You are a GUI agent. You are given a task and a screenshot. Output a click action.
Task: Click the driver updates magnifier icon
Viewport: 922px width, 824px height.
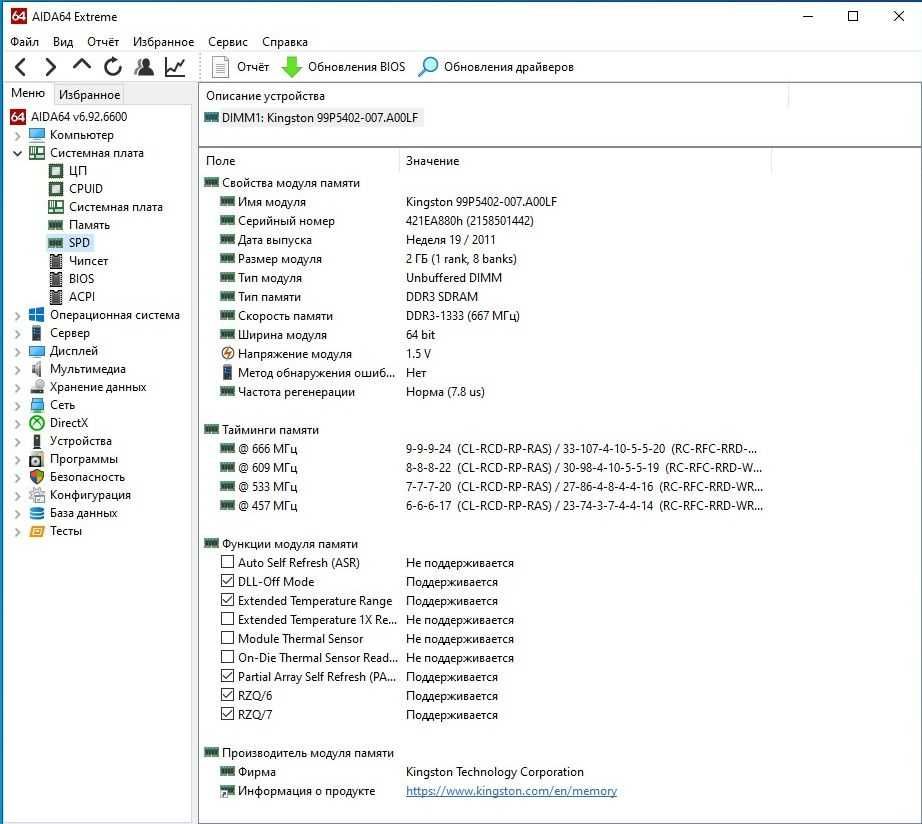tap(428, 67)
